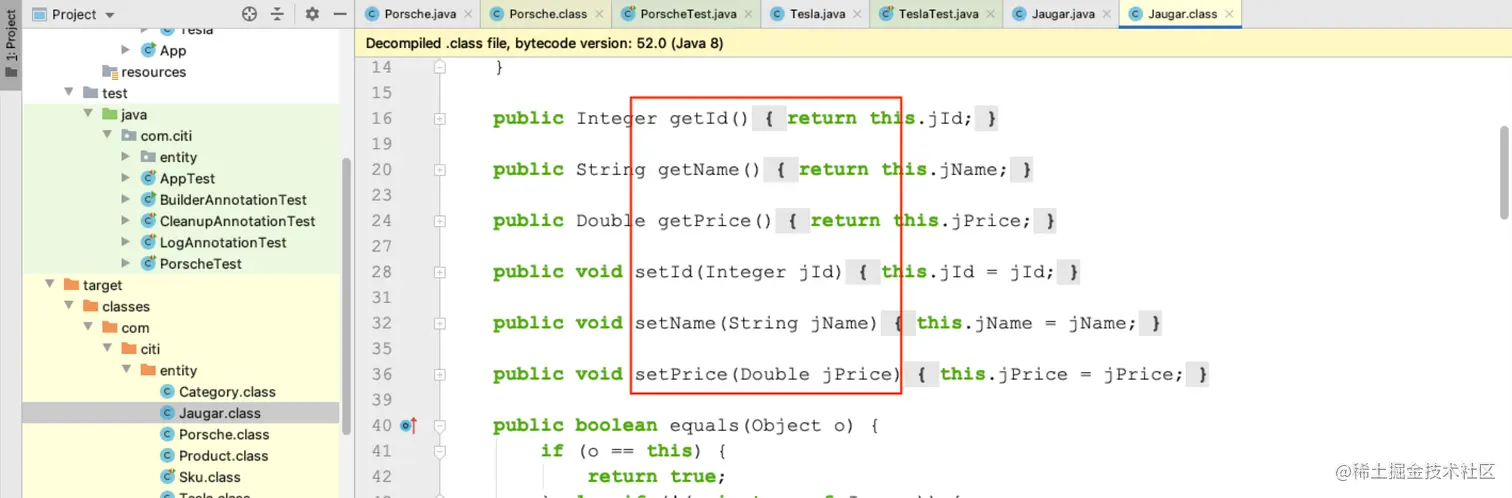
Task: Unfold setName() method at line 32
Action: pos(440,323)
